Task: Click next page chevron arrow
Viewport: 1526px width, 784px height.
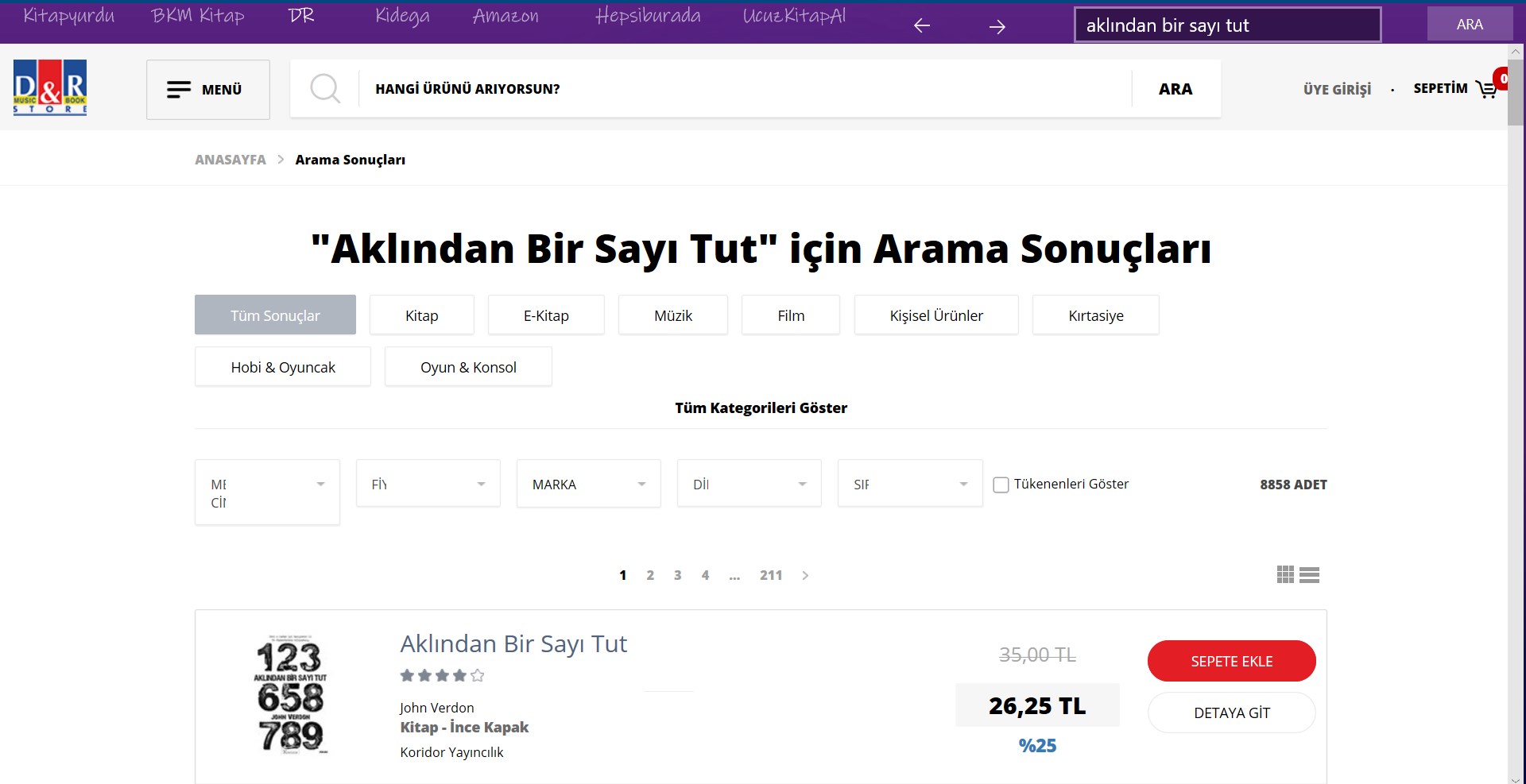Action: point(805,575)
